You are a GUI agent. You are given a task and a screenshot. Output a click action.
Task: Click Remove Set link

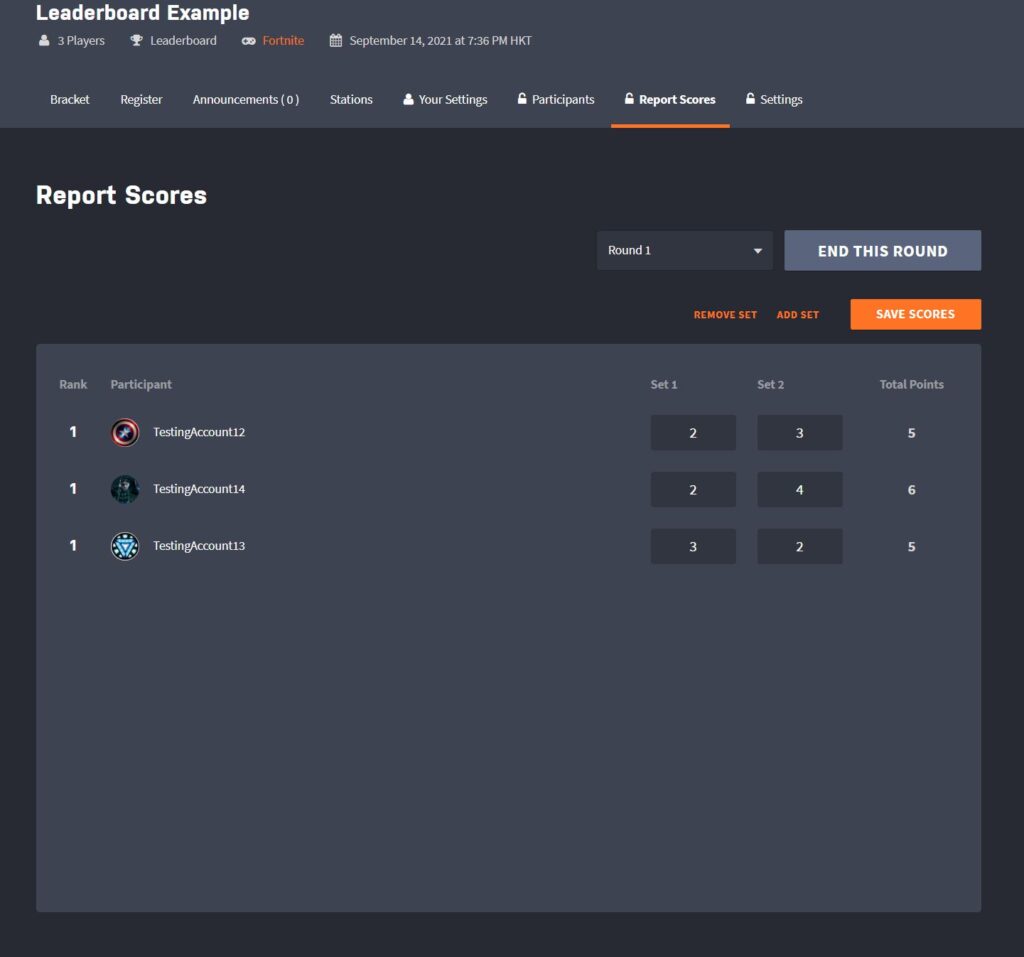tap(725, 315)
